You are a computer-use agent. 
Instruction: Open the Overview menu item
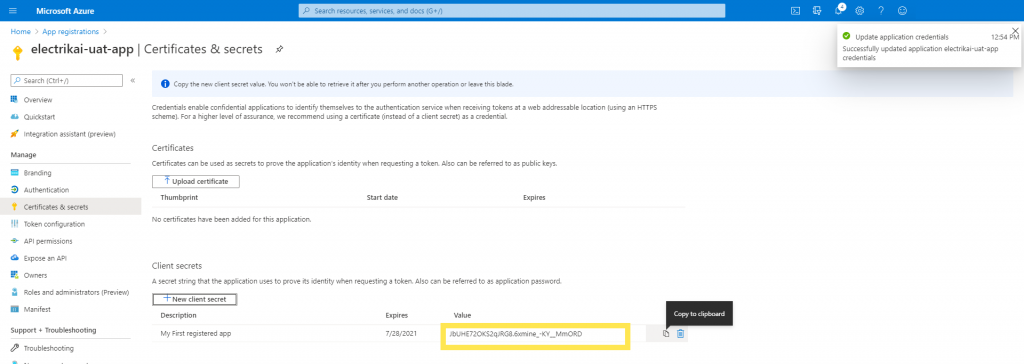point(38,100)
